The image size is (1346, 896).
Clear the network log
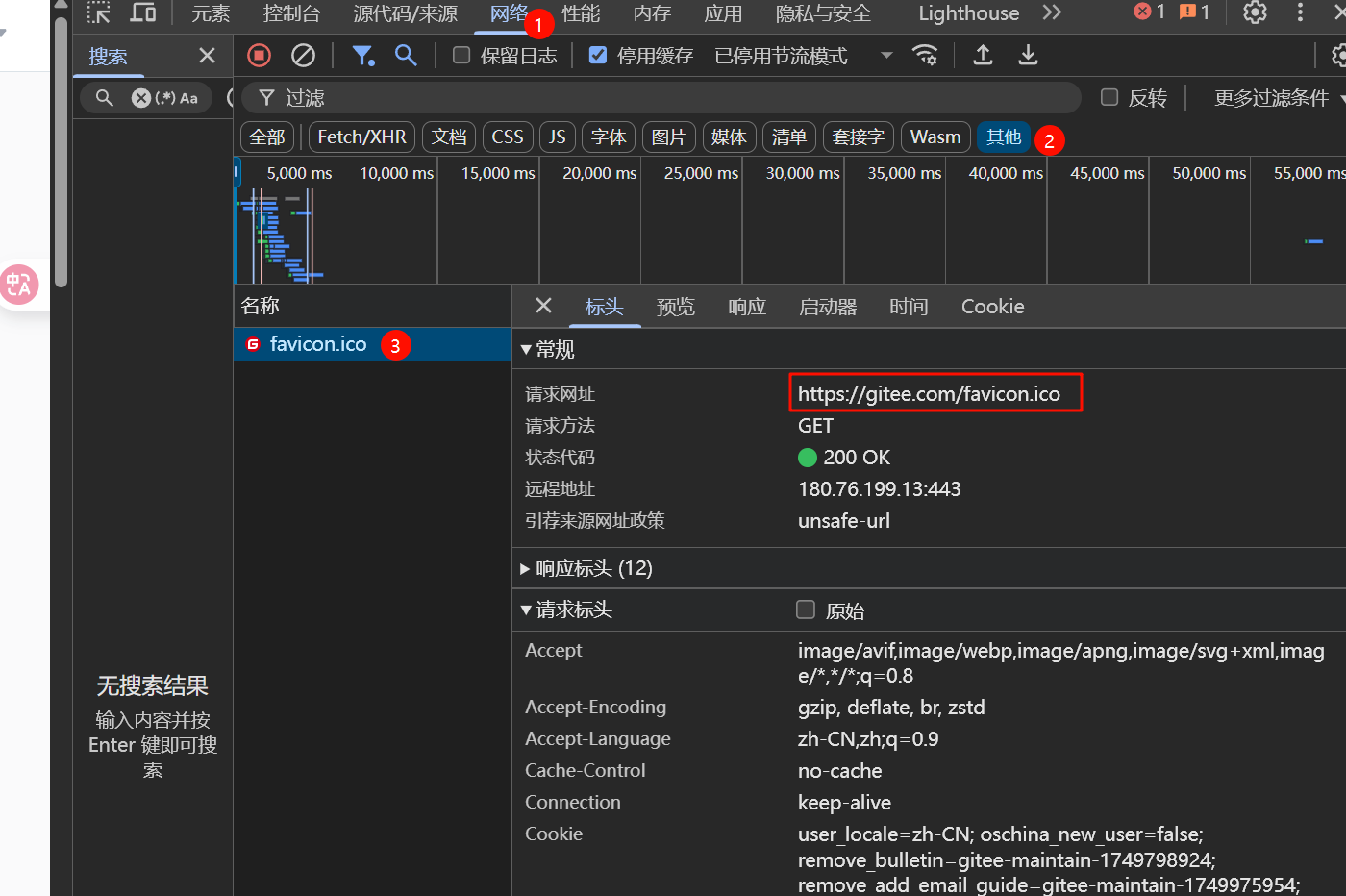point(303,56)
